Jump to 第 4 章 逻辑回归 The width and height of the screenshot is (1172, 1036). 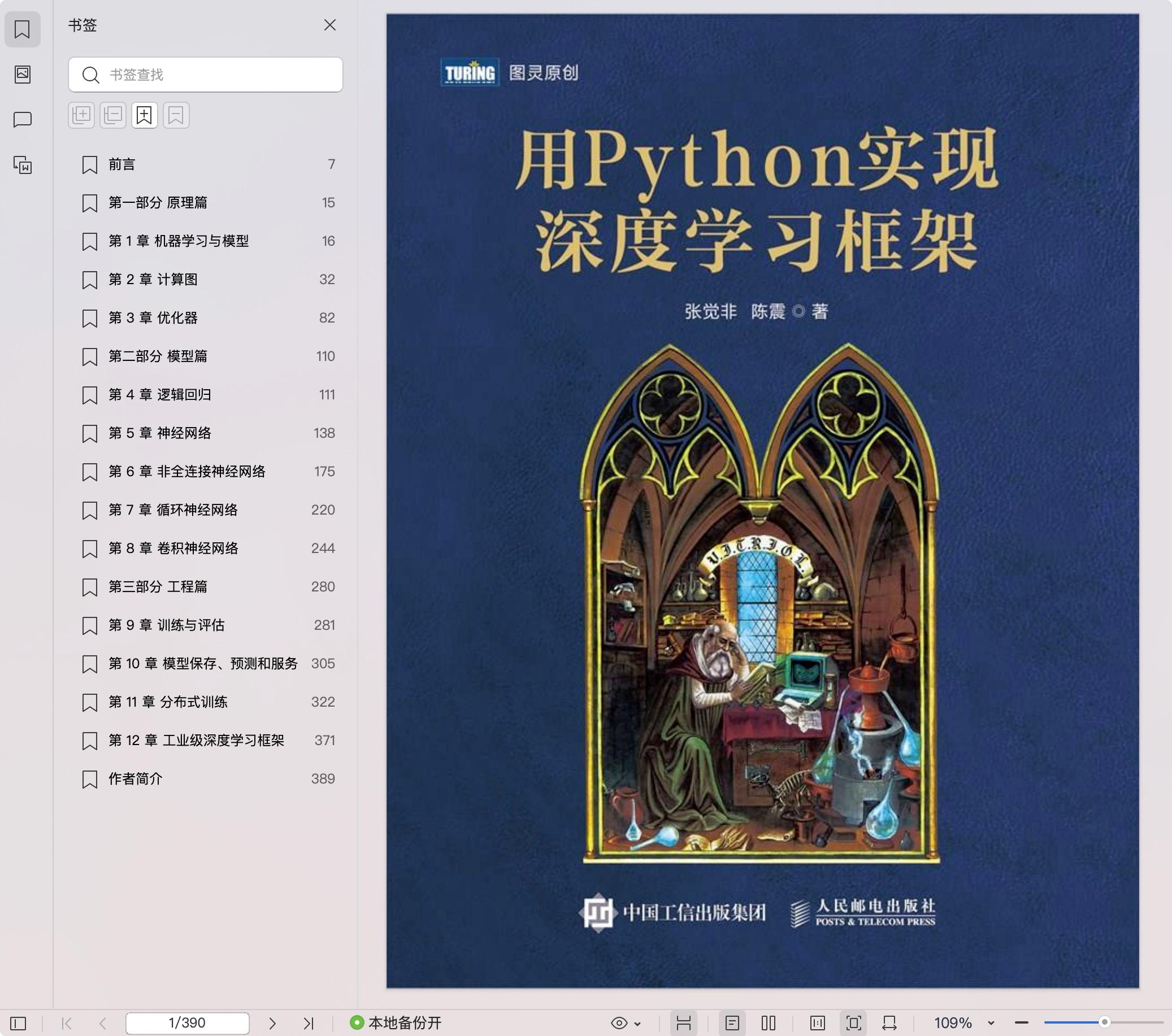coord(205,395)
